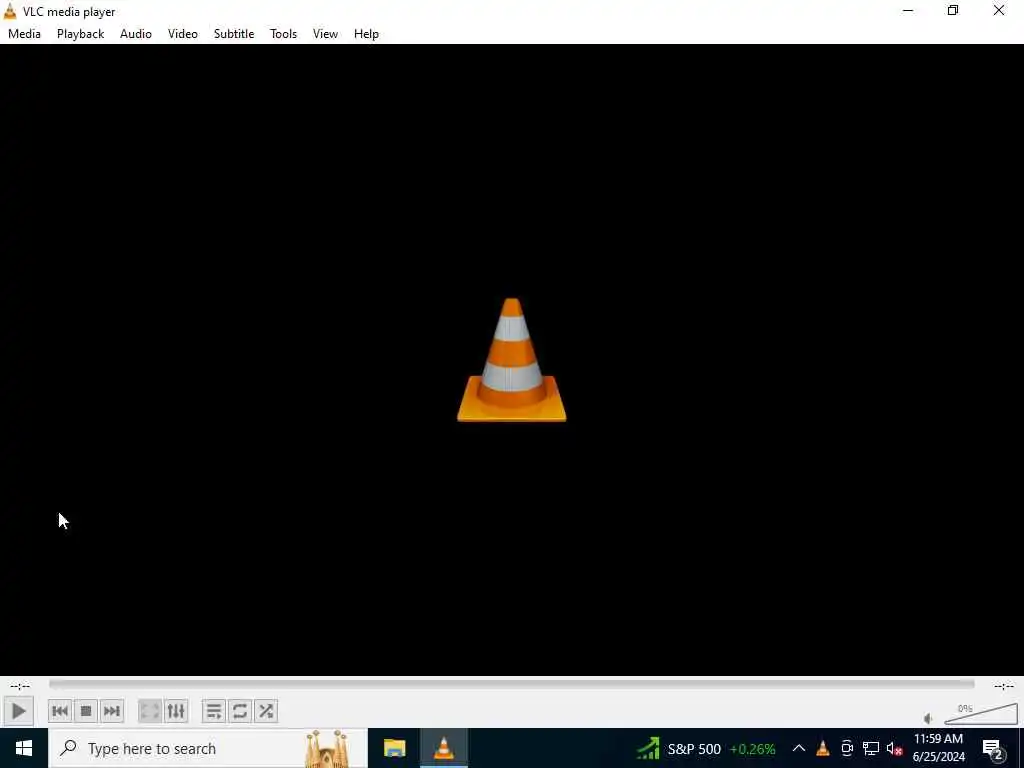Toggle fullscreen video mode
This screenshot has height=768, width=1024.
[150, 711]
